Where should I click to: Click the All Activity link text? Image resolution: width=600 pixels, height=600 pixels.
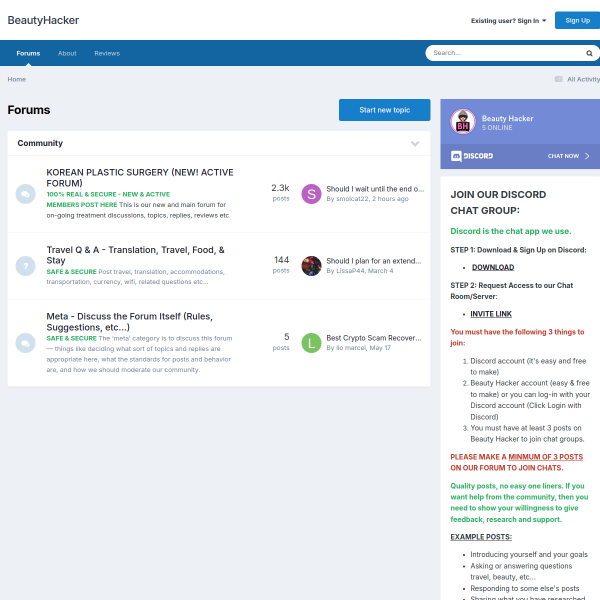tap(584, 79)
